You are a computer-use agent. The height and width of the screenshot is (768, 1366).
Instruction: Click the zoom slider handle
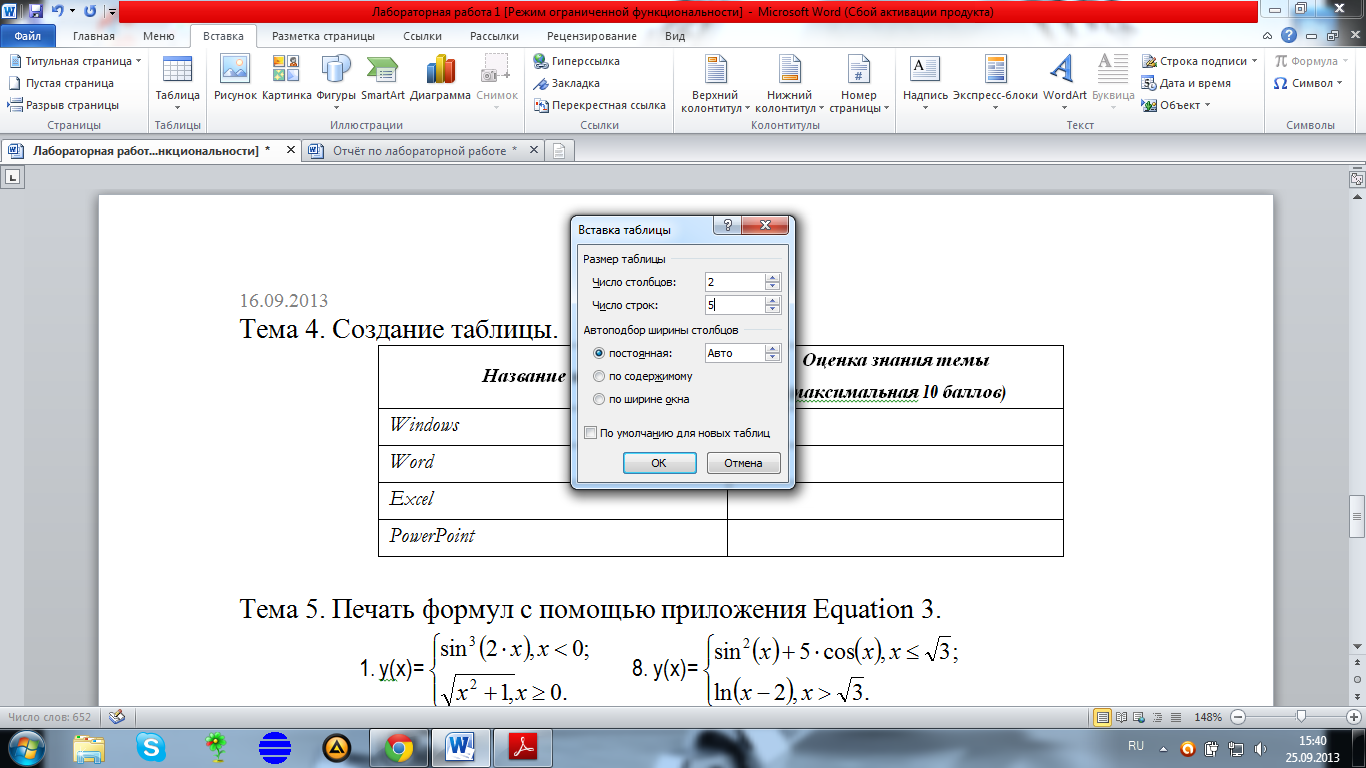coord(1301,717)
